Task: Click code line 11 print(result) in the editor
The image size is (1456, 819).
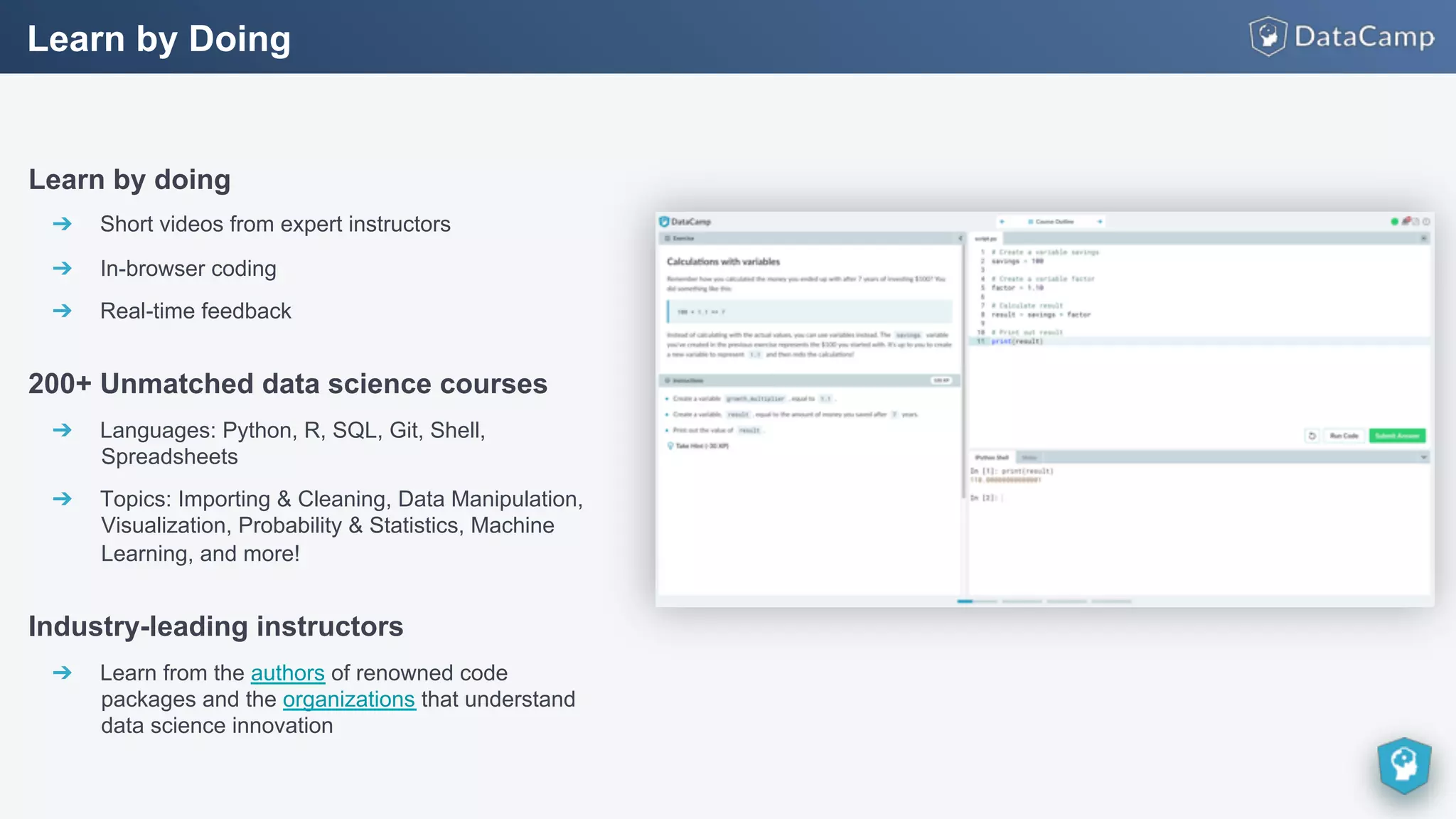Action: click(x=1017, y=341)
